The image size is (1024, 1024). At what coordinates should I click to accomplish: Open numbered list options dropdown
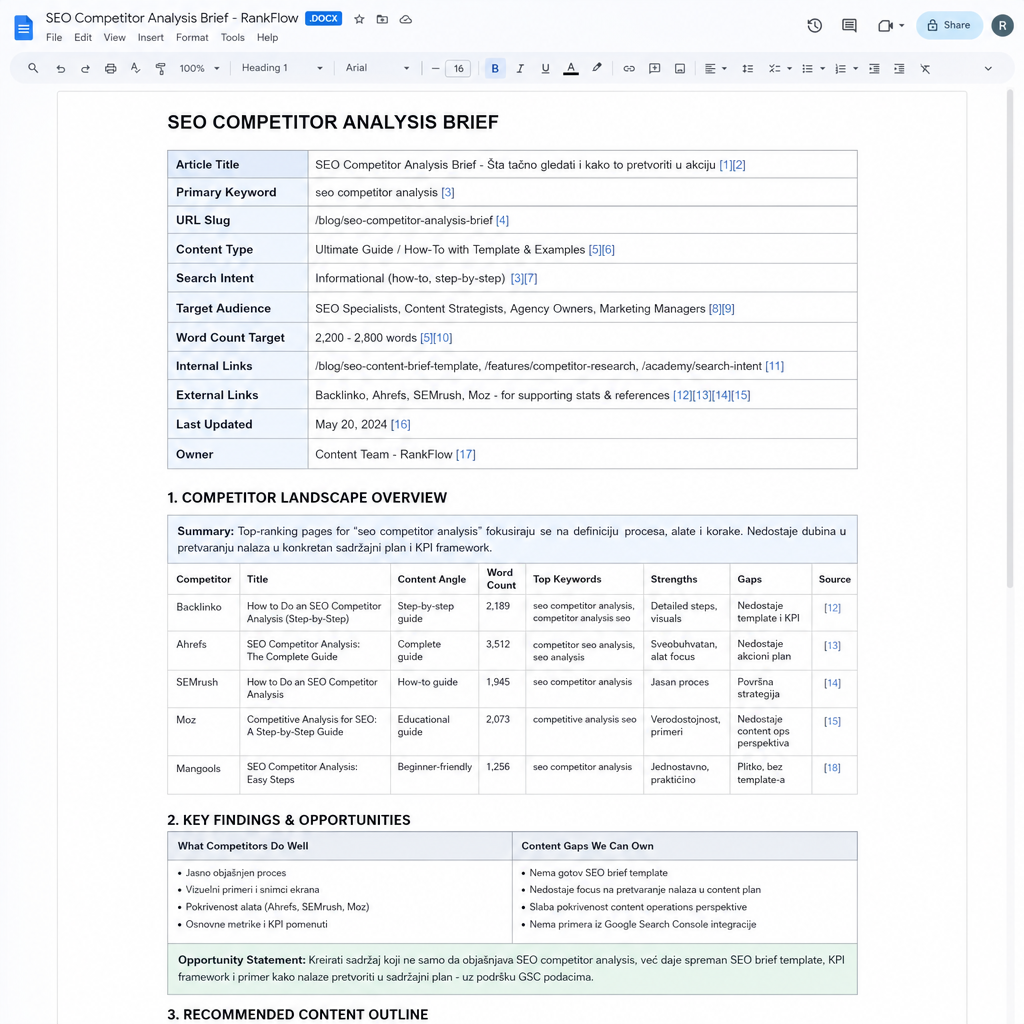pyautogui.click(x=856, y=69)
